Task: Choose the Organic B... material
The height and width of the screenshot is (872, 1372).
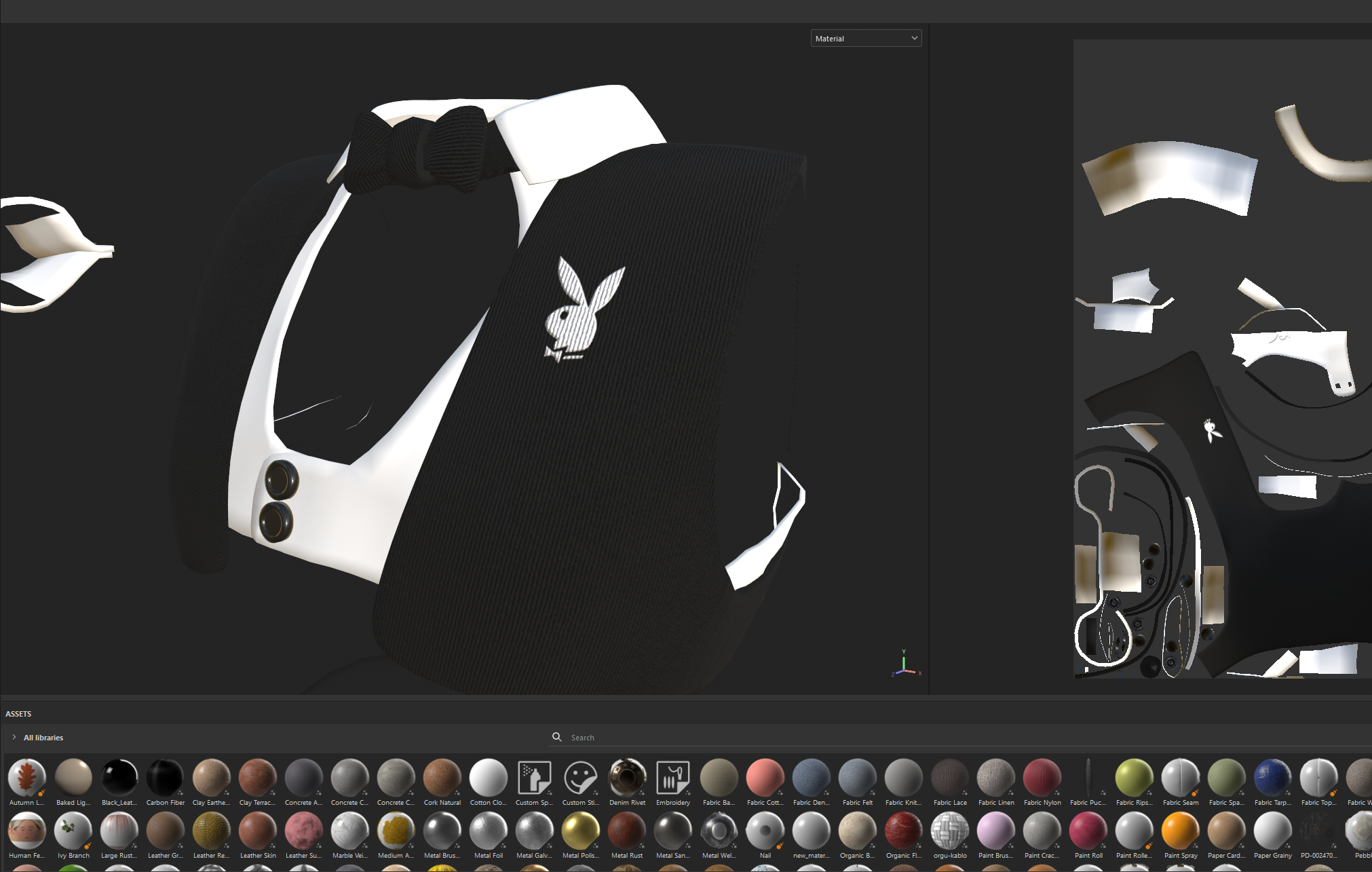Action: (857, 830)
